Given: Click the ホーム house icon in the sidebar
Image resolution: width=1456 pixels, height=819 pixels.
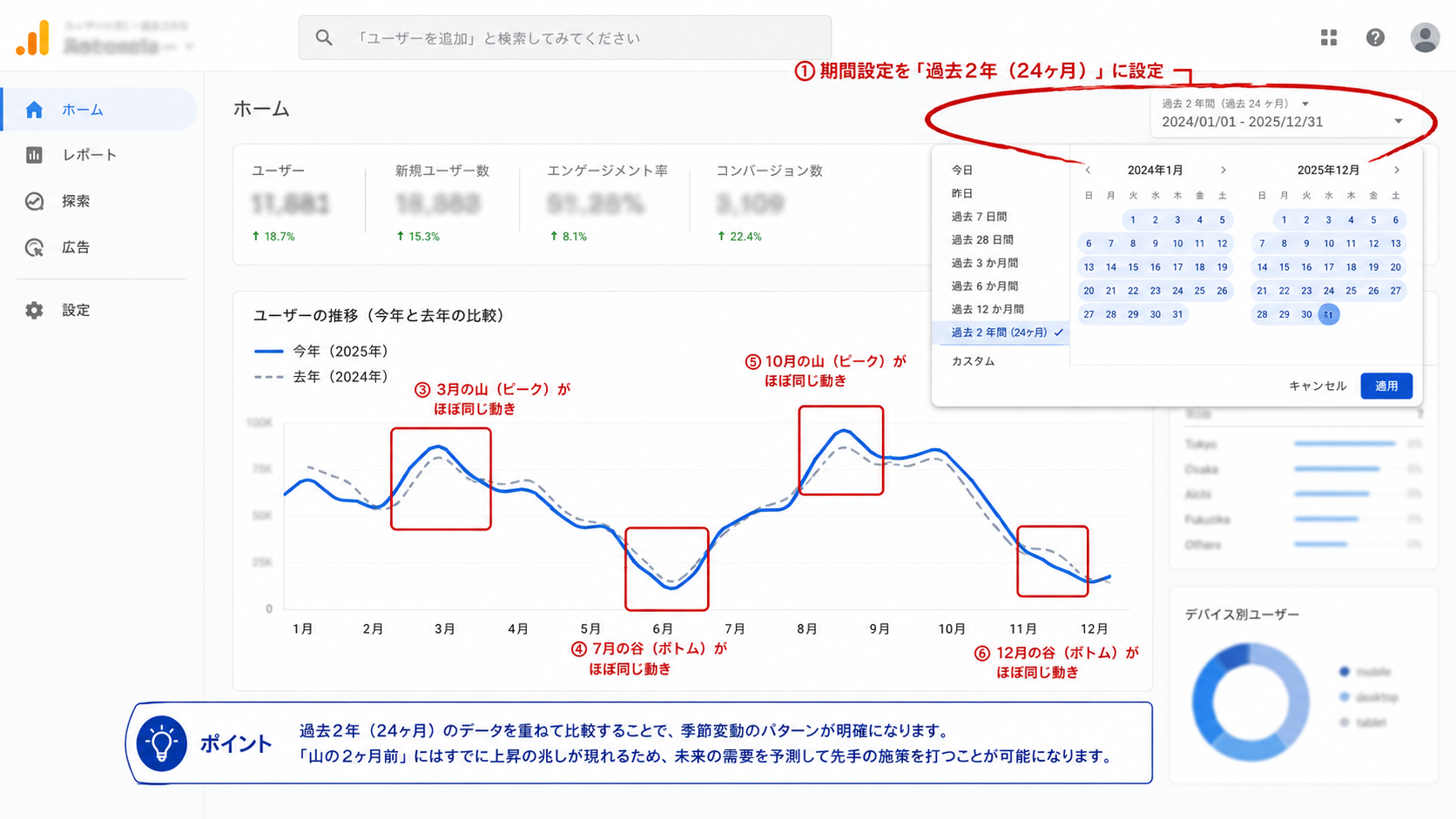Looking at the screenshot, I should (34, 110).
